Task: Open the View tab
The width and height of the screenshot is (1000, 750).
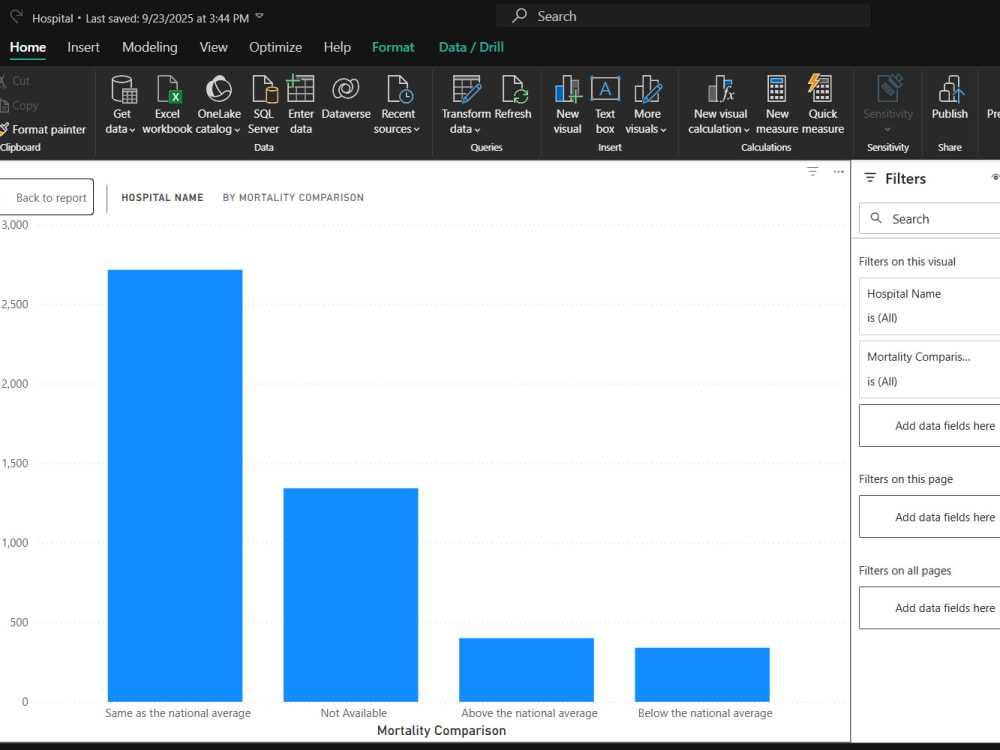Action: tap(213, 47)
